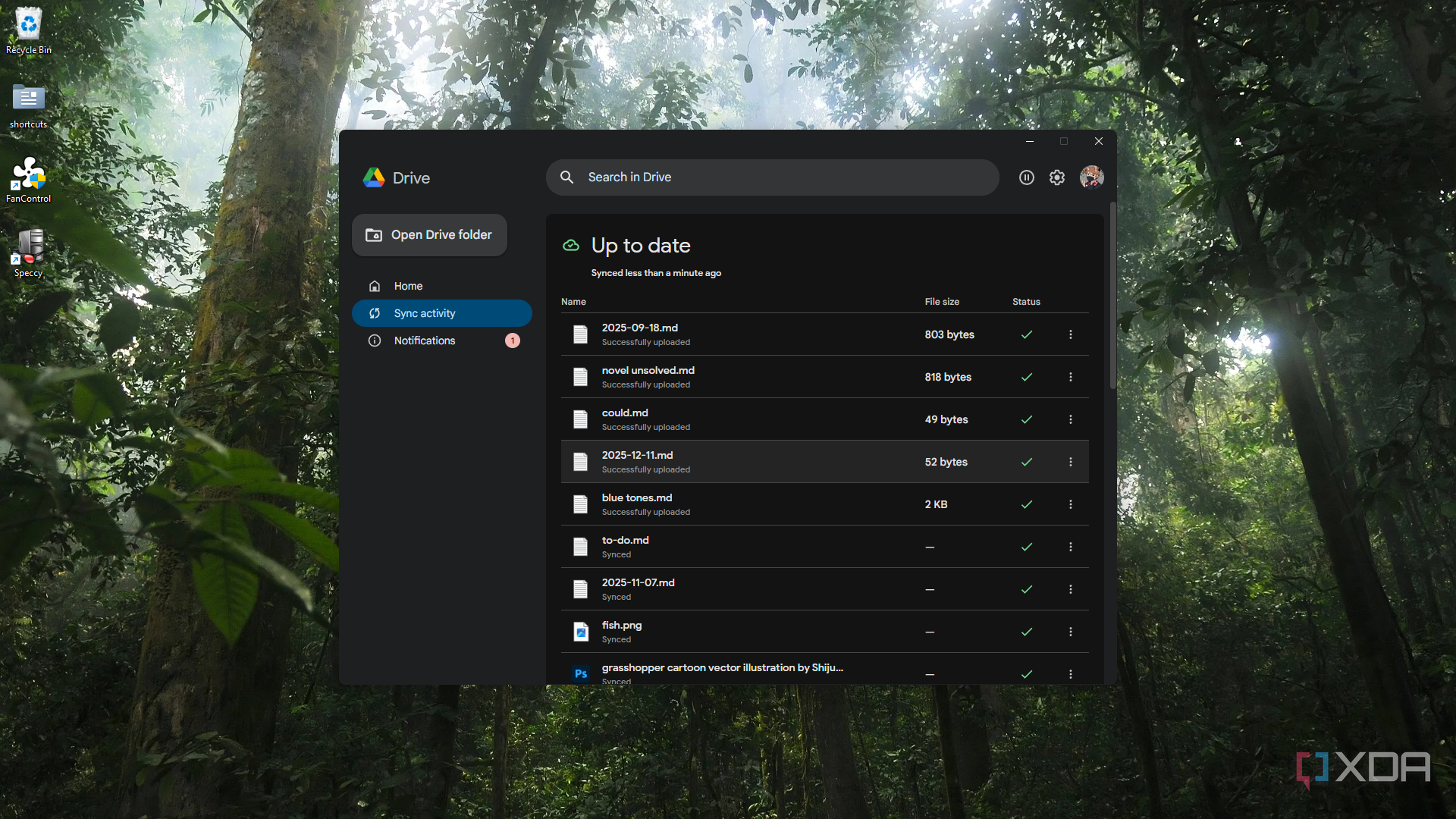Open more options for fish.png
This screenshot has height=819, width=1456.
(x=1071, y=632)
